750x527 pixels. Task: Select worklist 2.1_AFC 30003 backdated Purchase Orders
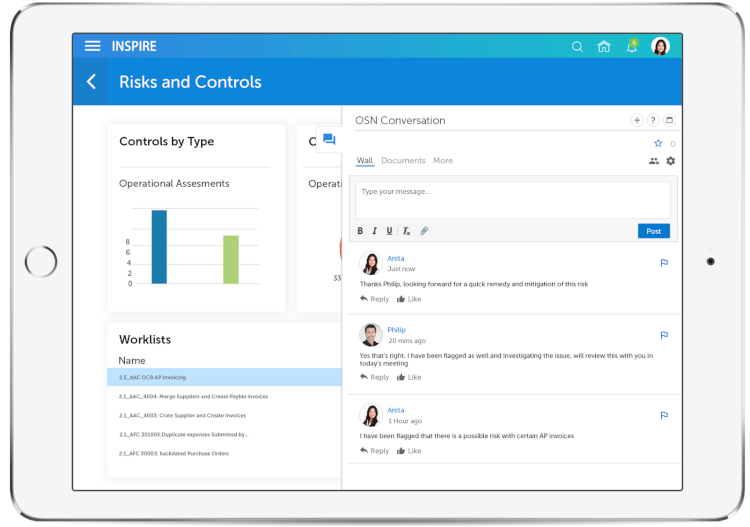[224, 453]
